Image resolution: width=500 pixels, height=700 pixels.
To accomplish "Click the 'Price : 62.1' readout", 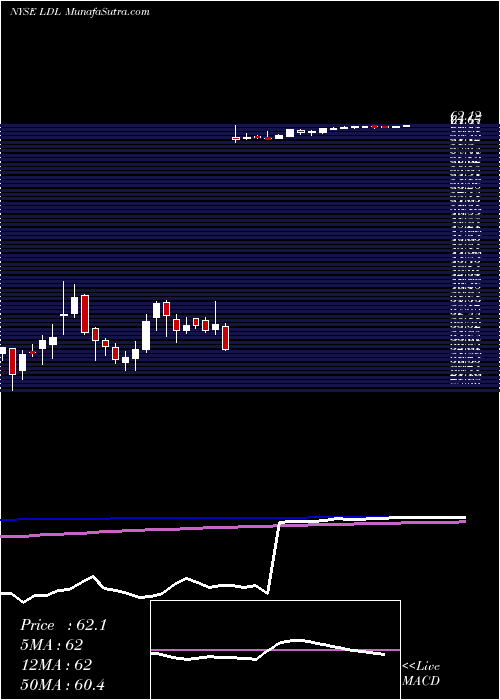I will [x=63, y=625].
